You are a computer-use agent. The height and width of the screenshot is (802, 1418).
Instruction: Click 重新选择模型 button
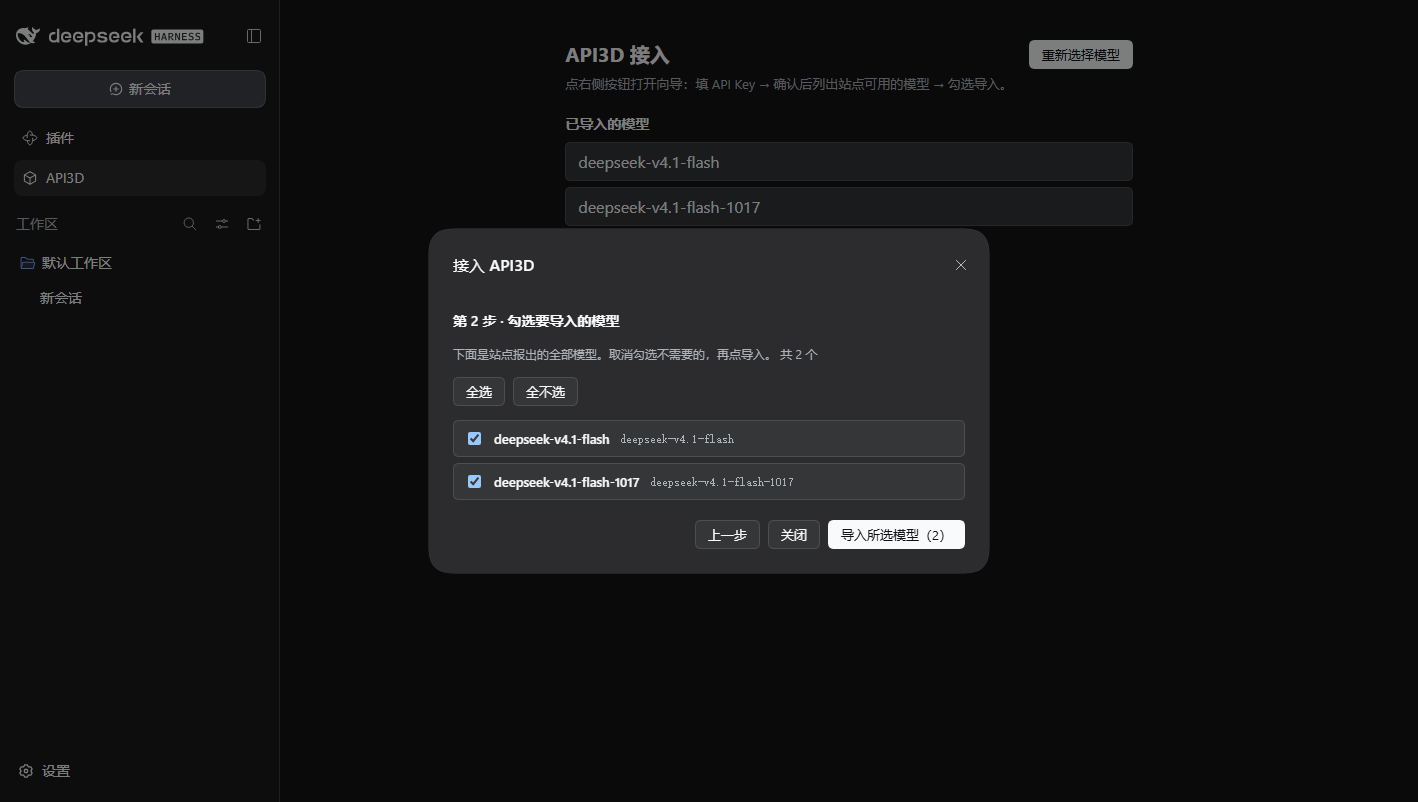[1081, 55]
